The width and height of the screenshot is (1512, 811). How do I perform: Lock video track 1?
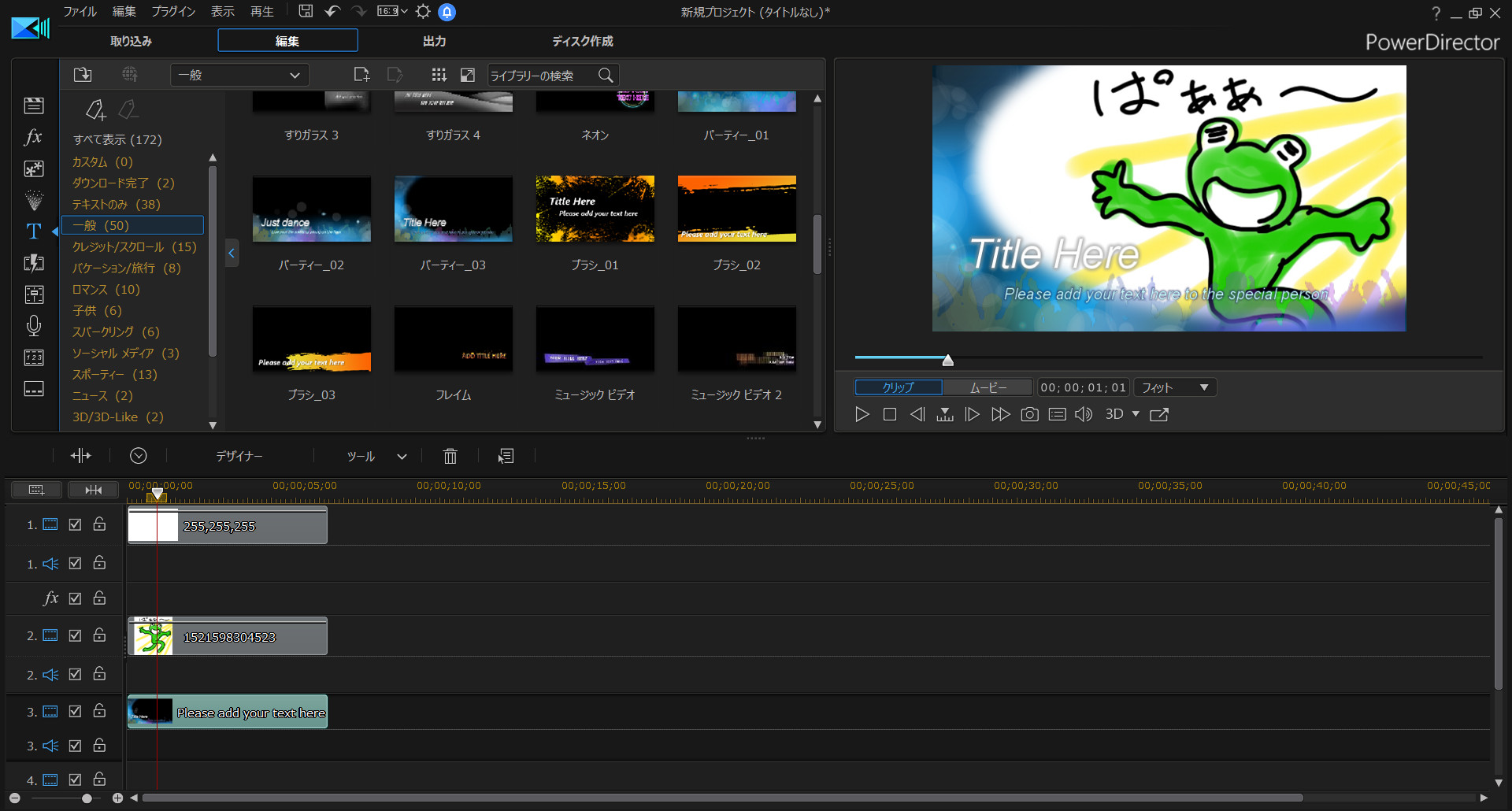99,524
